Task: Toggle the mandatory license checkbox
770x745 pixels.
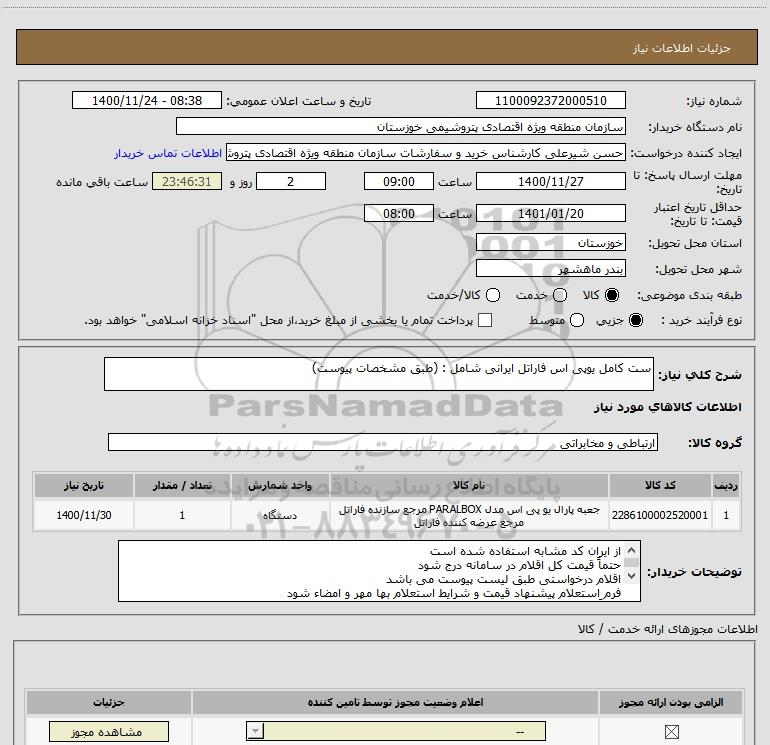Action: point(671,732)
